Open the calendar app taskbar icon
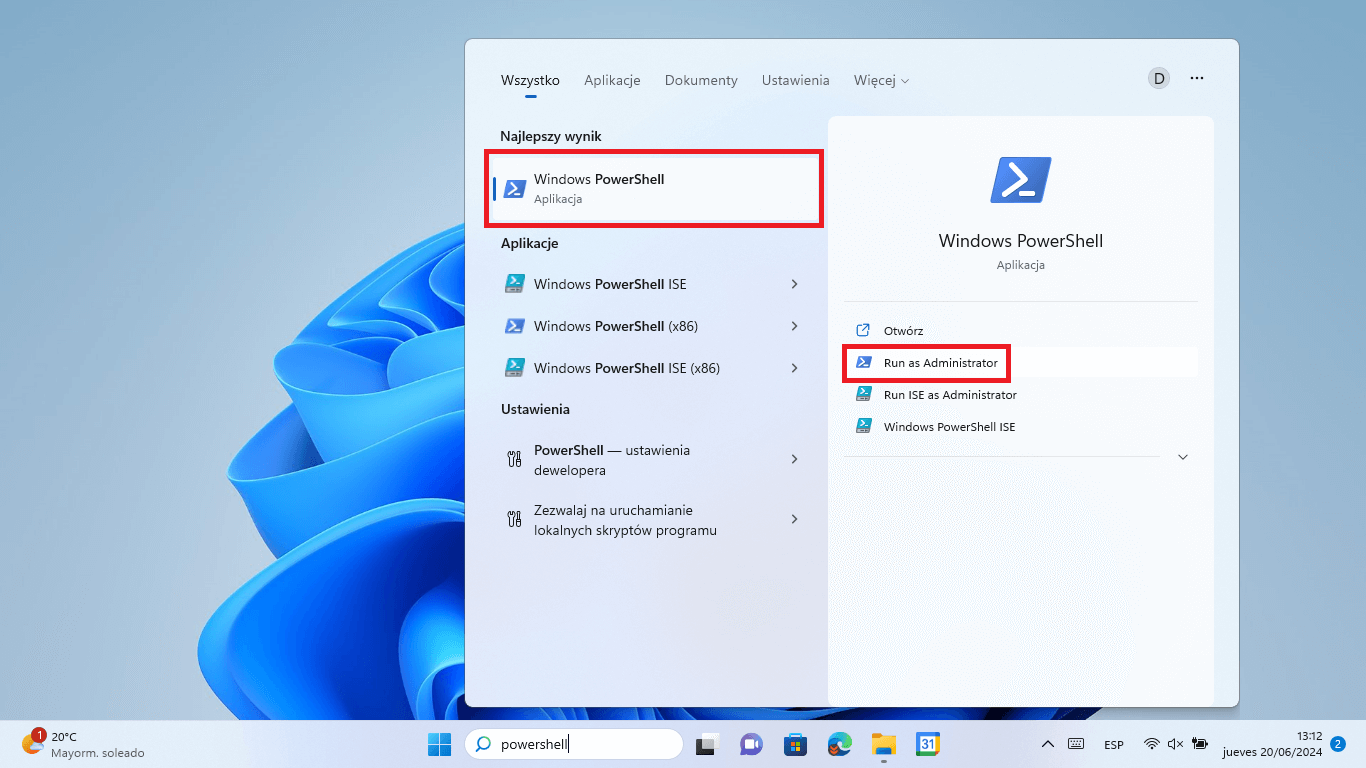Viewport: 1366px width, 768px height. click(927, 744)
